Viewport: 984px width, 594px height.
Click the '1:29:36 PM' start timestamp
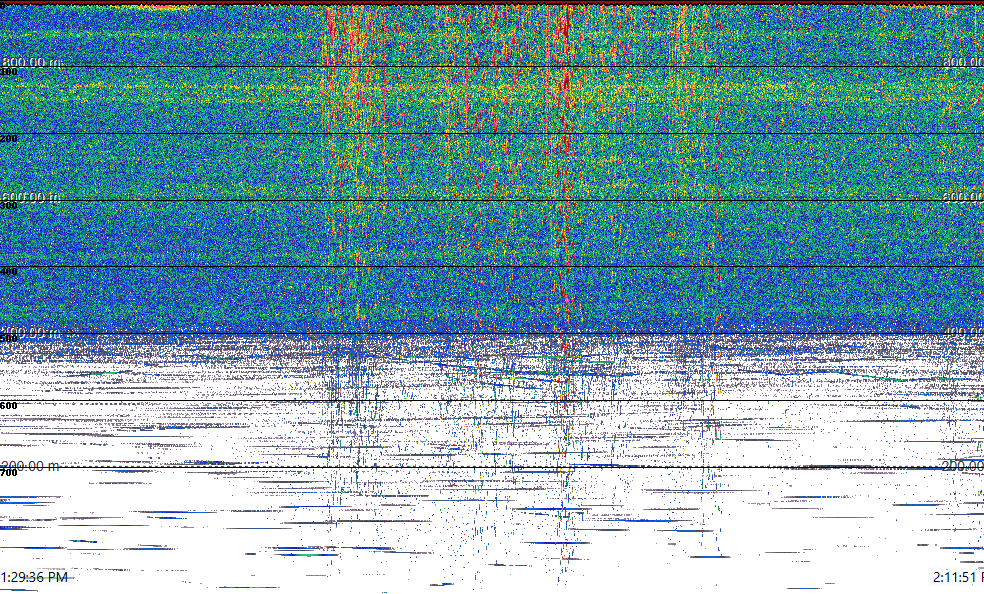pos(35,577)
